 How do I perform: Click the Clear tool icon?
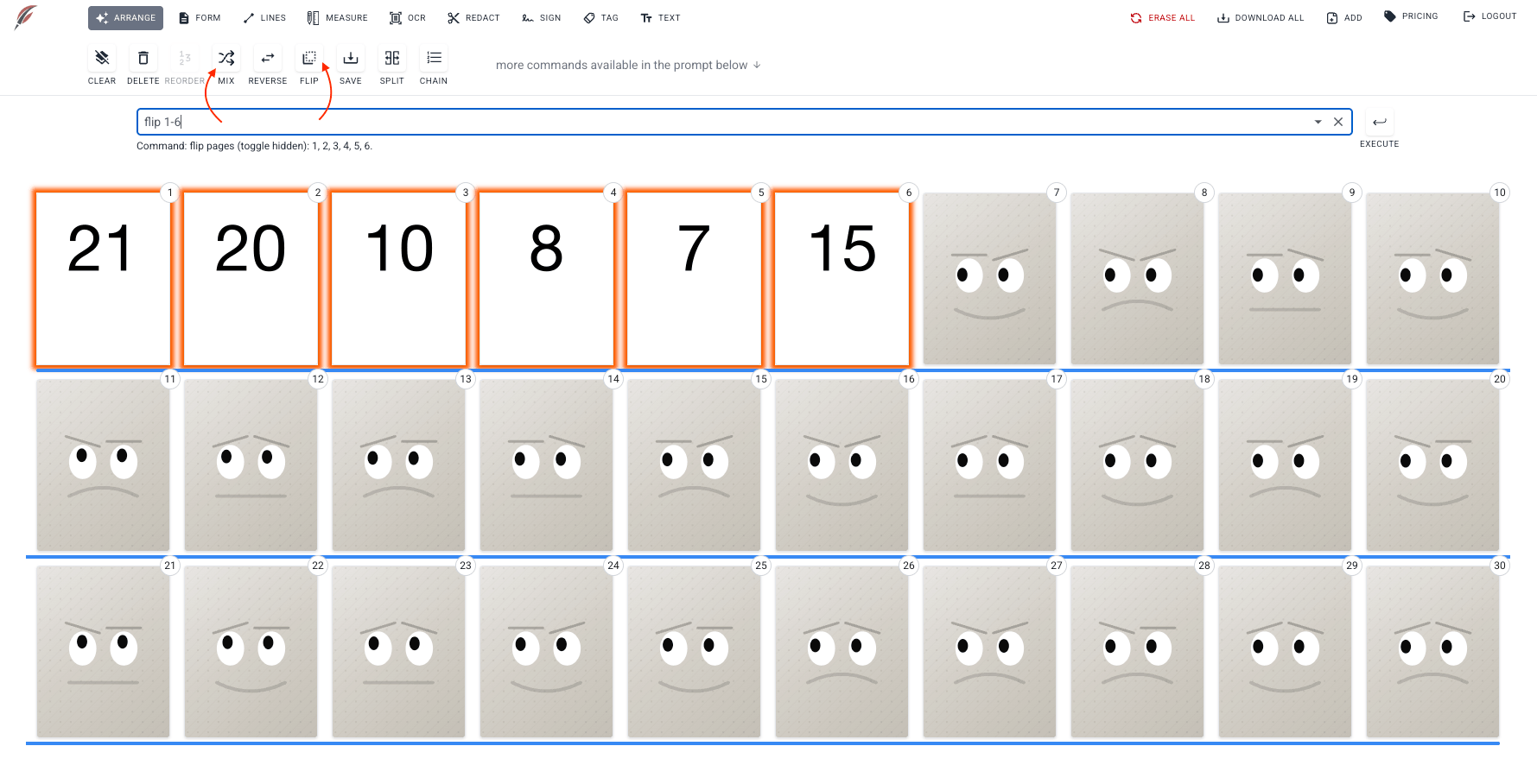tap(102, 59)
